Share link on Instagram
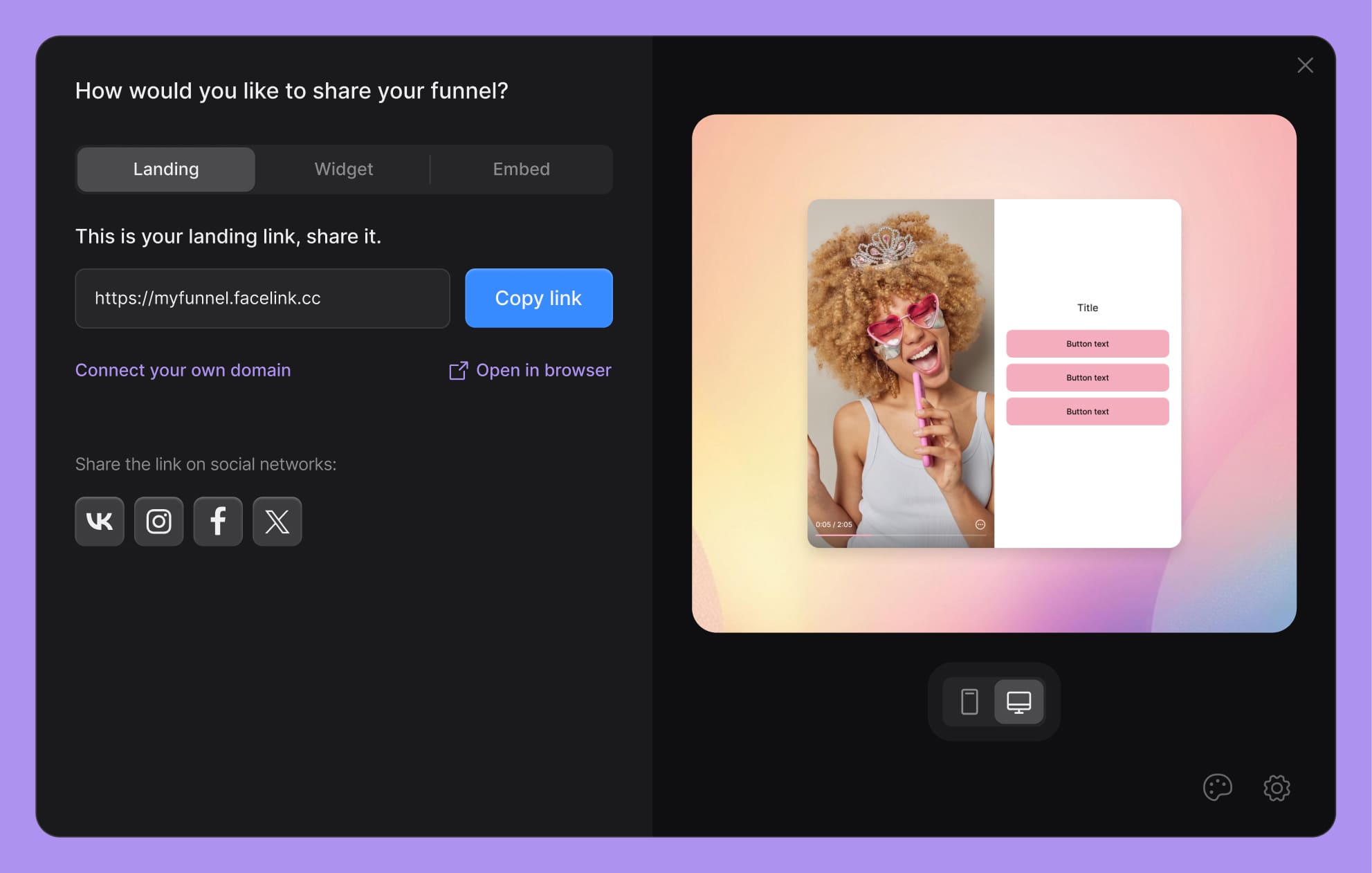The image size is (1372, 873). click(x=159, y=521)
